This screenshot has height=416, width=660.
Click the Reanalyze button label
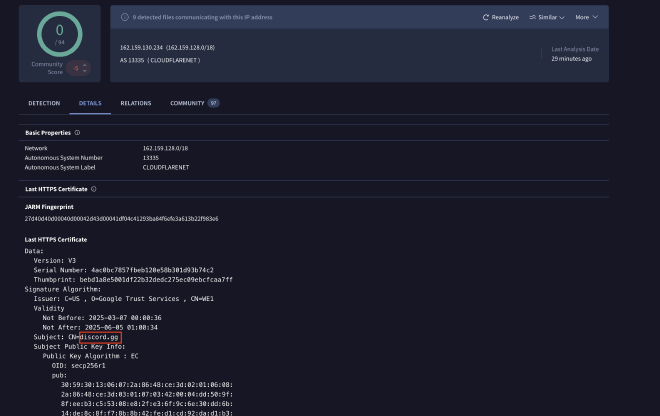coord(505,17)
